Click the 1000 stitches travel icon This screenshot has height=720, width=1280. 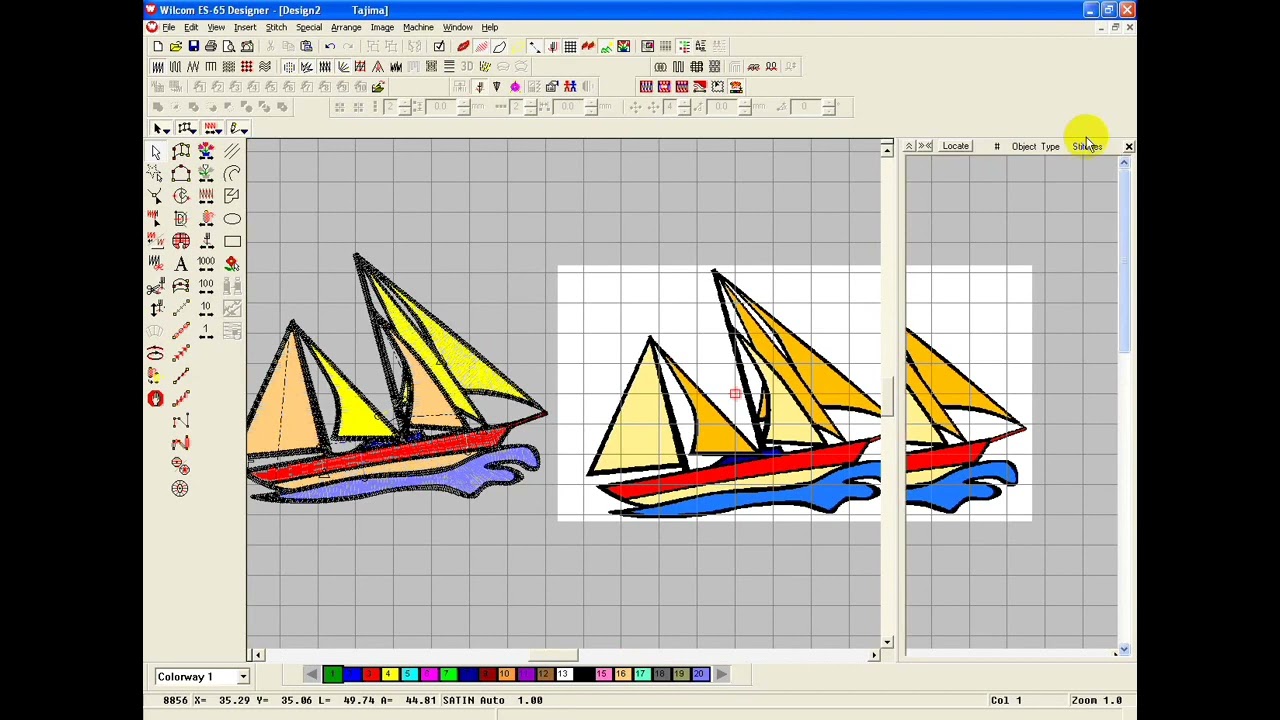coord(206,264)
